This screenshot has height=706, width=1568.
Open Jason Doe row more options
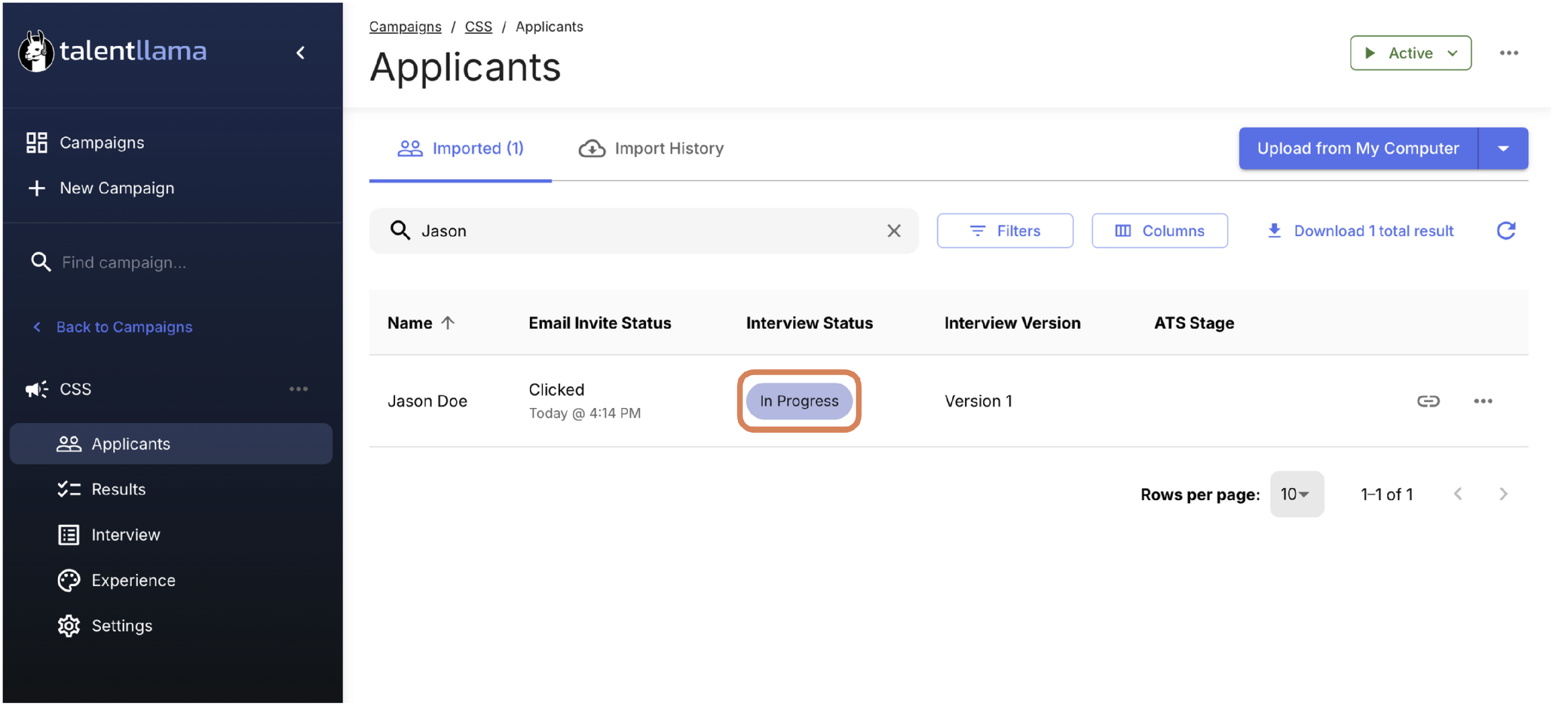click(x=1482, y=400)
